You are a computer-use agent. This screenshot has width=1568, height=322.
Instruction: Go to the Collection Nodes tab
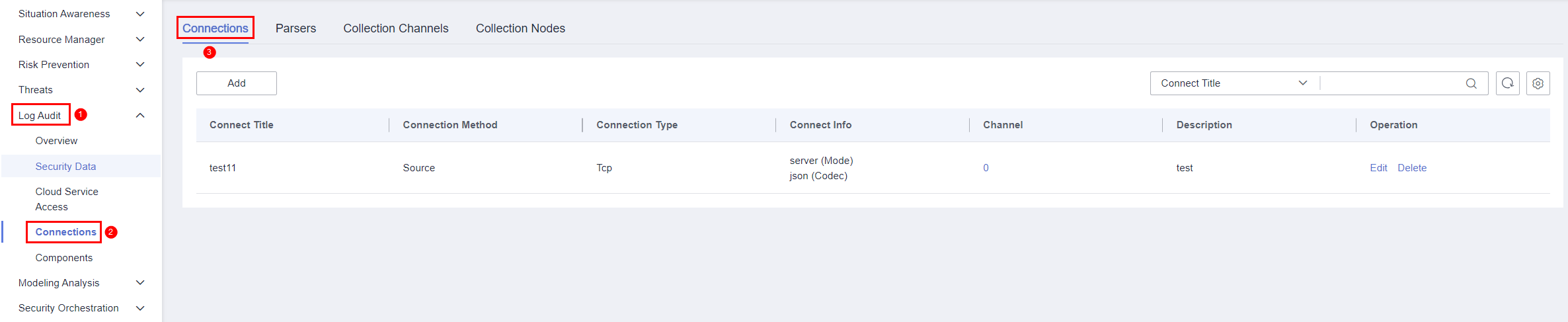520,28
